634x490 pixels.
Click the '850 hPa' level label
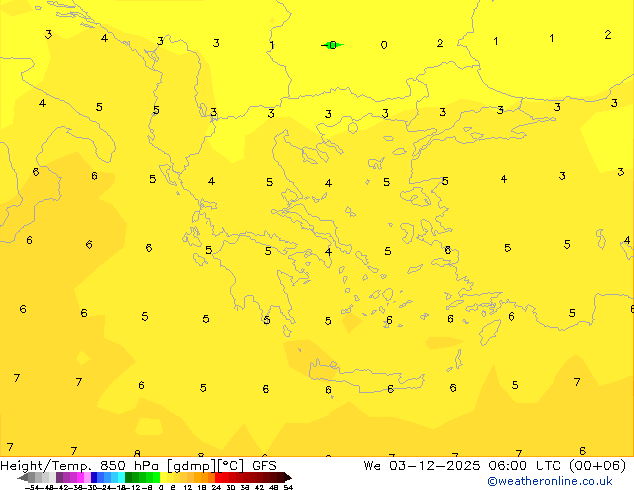tap(129, 466)
